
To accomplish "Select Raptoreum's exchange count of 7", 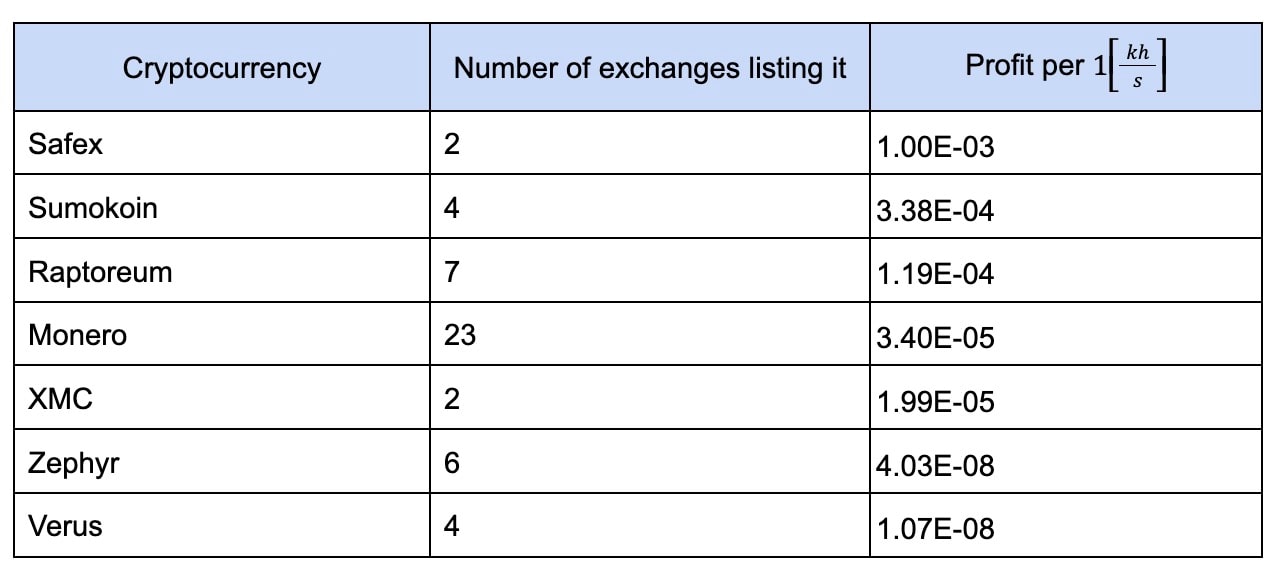I will click(452, 272).
